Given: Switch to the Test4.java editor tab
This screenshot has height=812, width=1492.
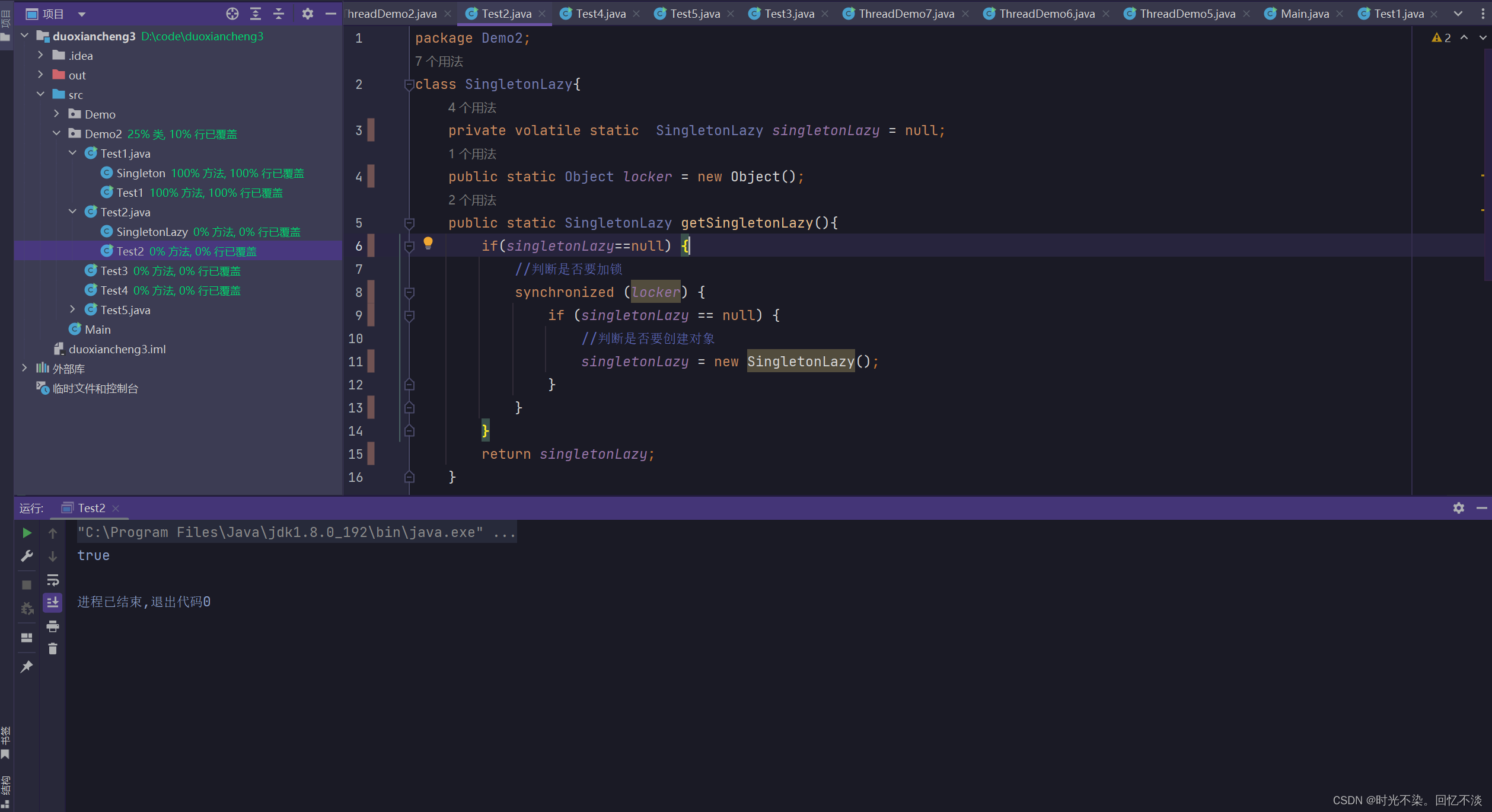Looking at the screenshot, I should [x=600, y=14].
